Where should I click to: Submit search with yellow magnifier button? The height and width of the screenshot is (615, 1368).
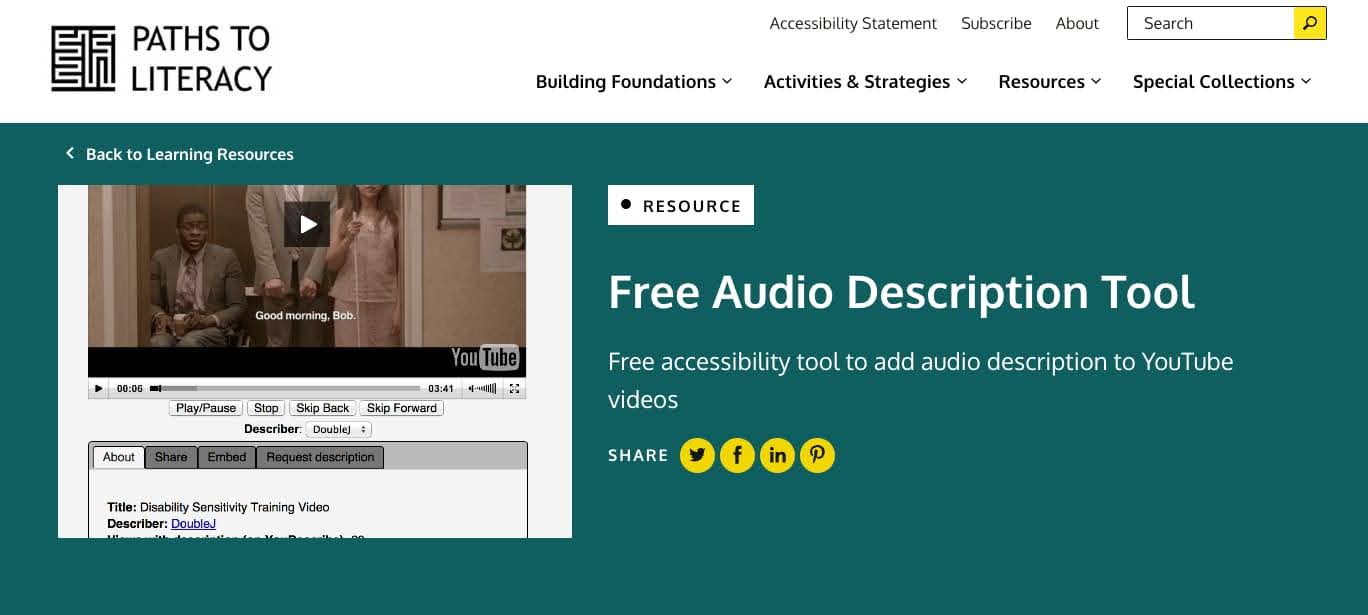click(1310, 23)
